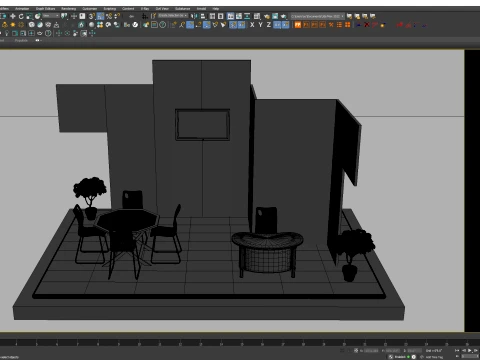Open the Help menu
Image resolution: width=480 pixels, height=360 pixels.
click(x=216, y=9)
